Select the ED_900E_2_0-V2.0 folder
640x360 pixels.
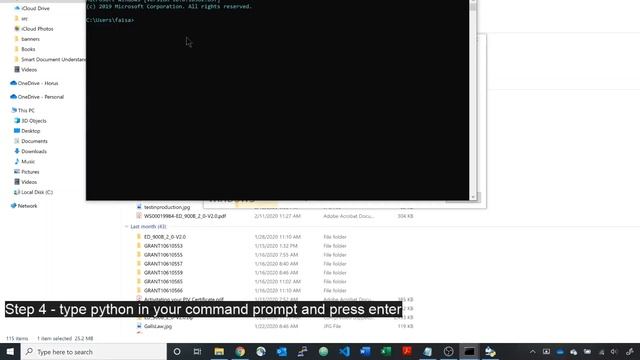point(164,237)
